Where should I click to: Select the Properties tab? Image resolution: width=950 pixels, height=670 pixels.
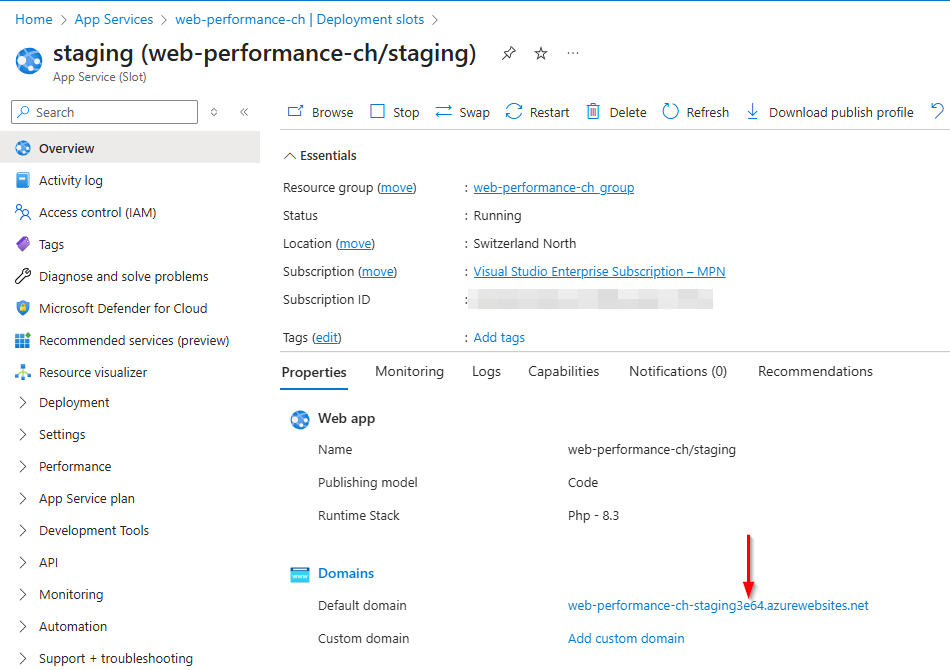pos(314,373)
